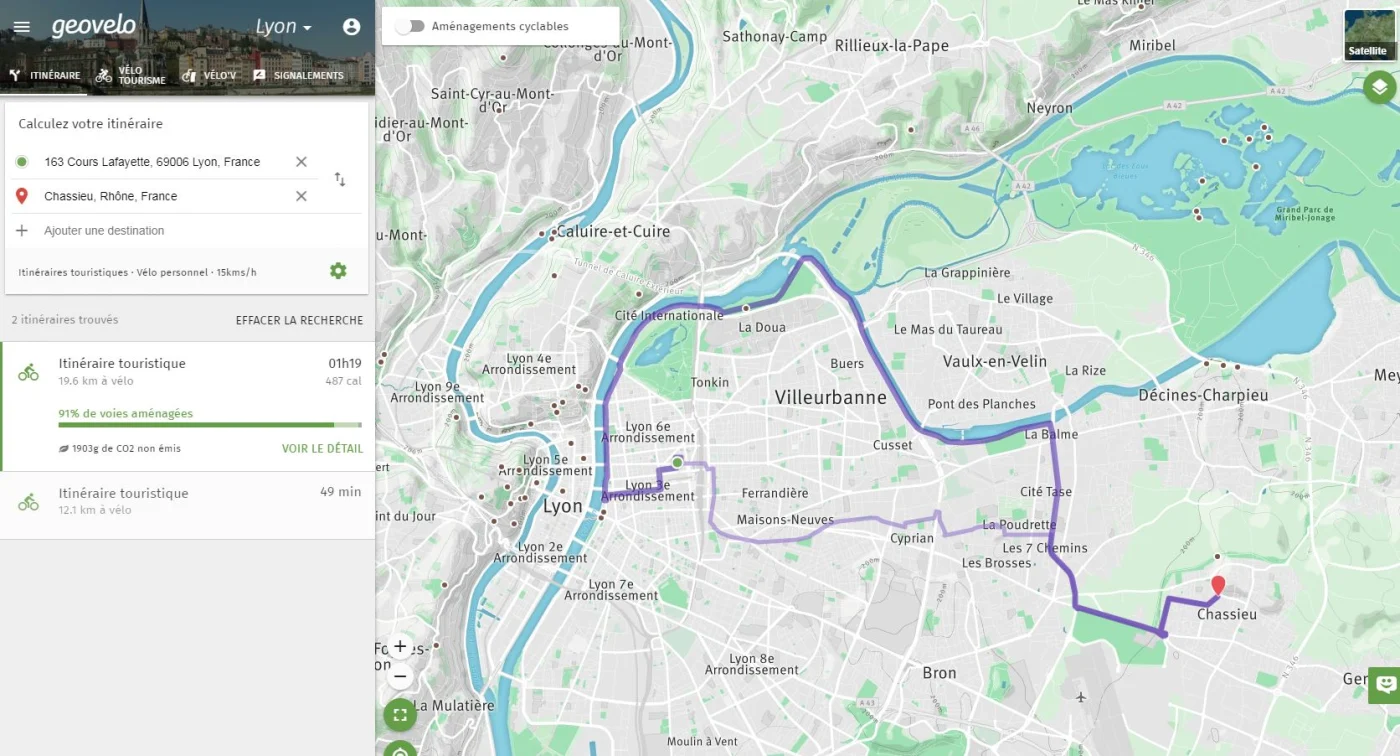Click the Villeurbanne map label

(x=830, y=397)
